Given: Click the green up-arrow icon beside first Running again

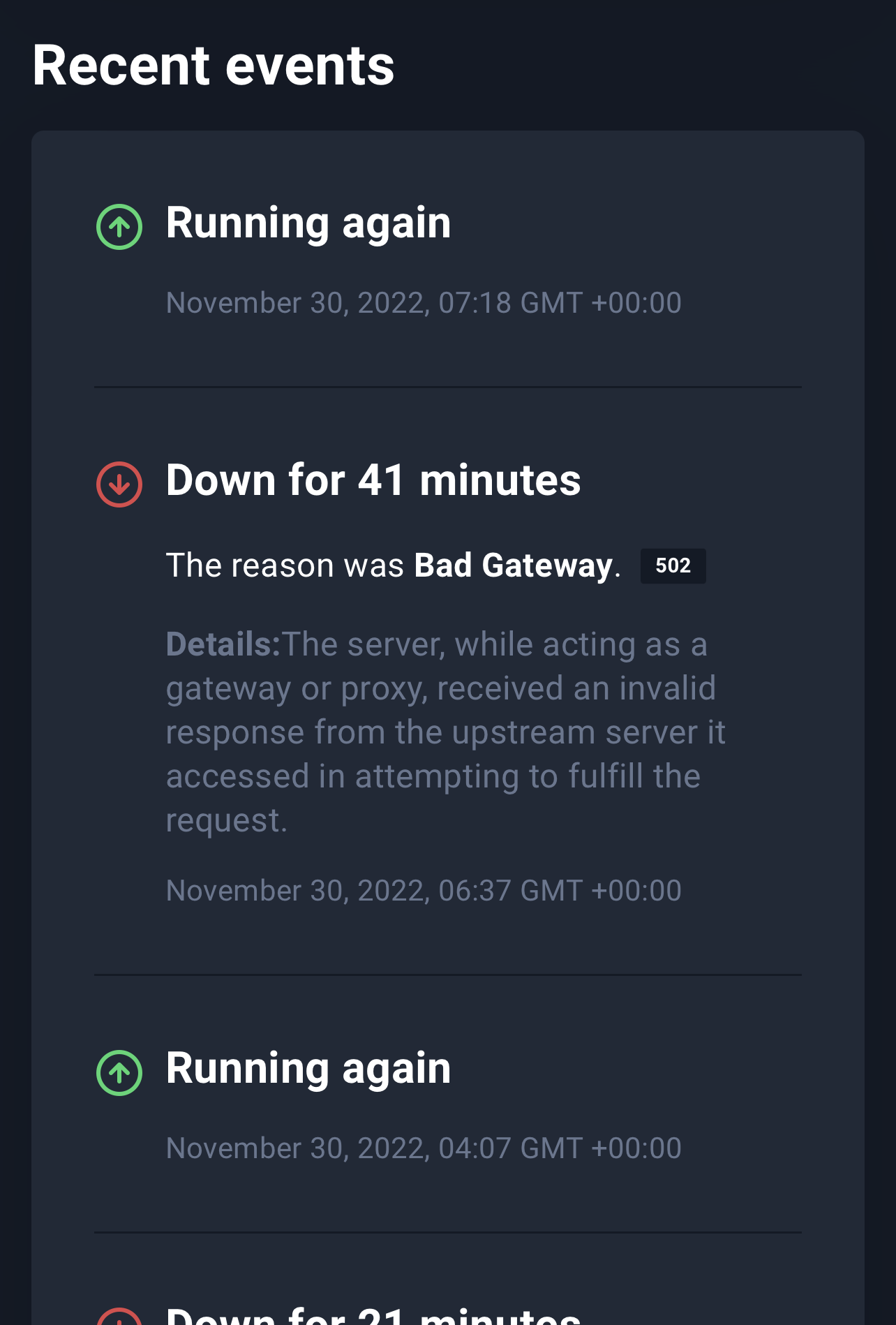Looking at the screenshot, I should pyautogui.click(x=119, y=225).
